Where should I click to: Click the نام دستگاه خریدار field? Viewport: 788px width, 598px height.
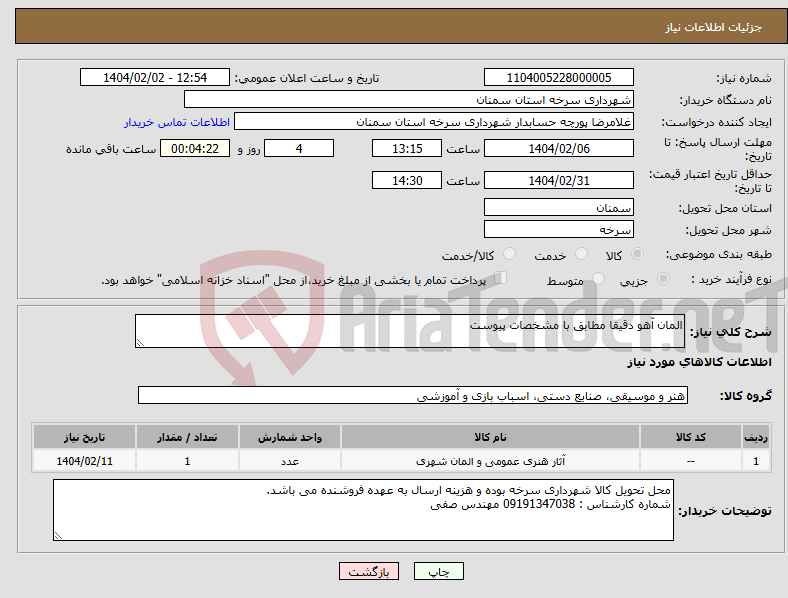point(409,99)
